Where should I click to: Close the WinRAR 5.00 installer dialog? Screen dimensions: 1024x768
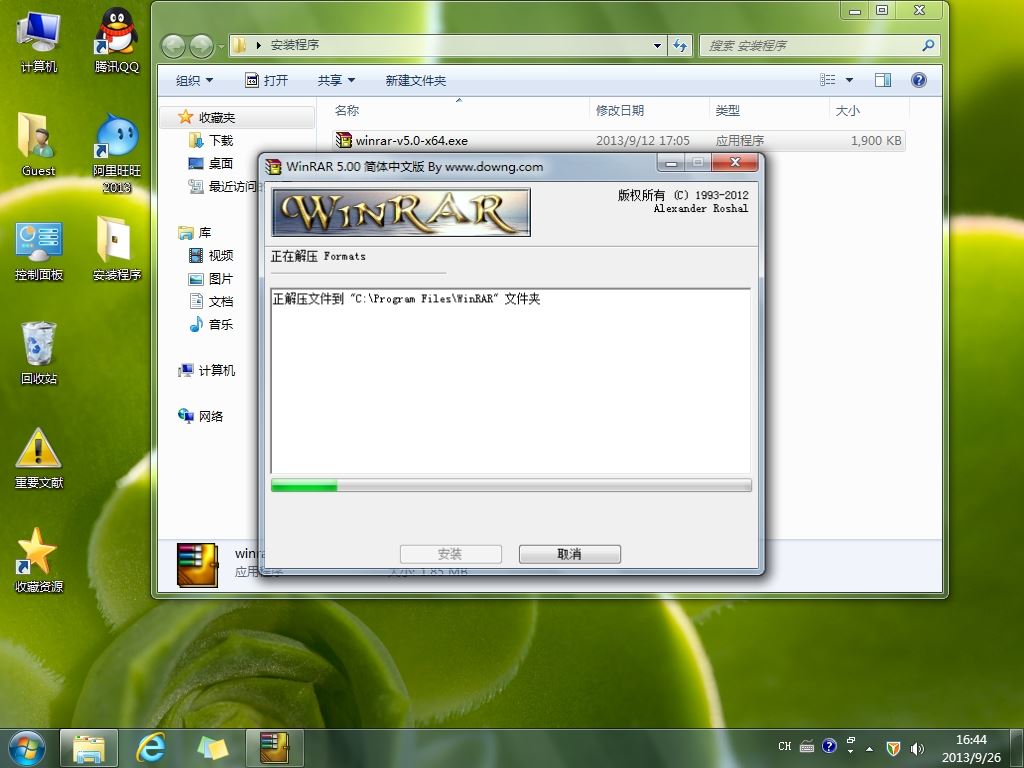[735, 162]
